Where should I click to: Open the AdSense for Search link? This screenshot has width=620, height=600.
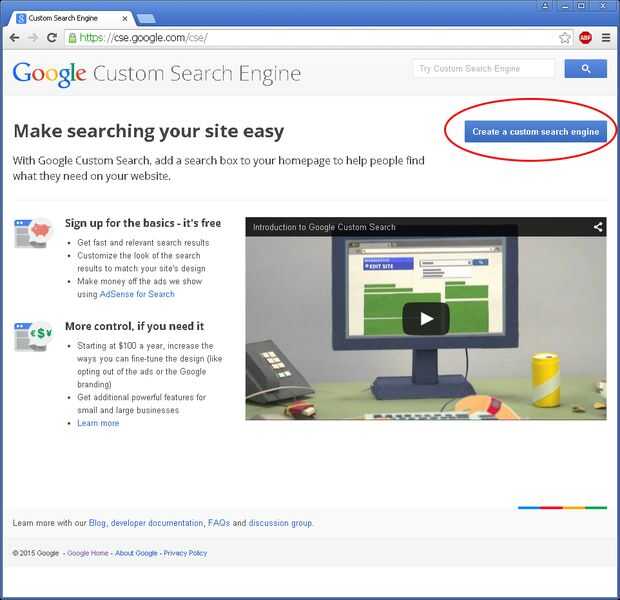pyautogui.click(x=137, y=294)
